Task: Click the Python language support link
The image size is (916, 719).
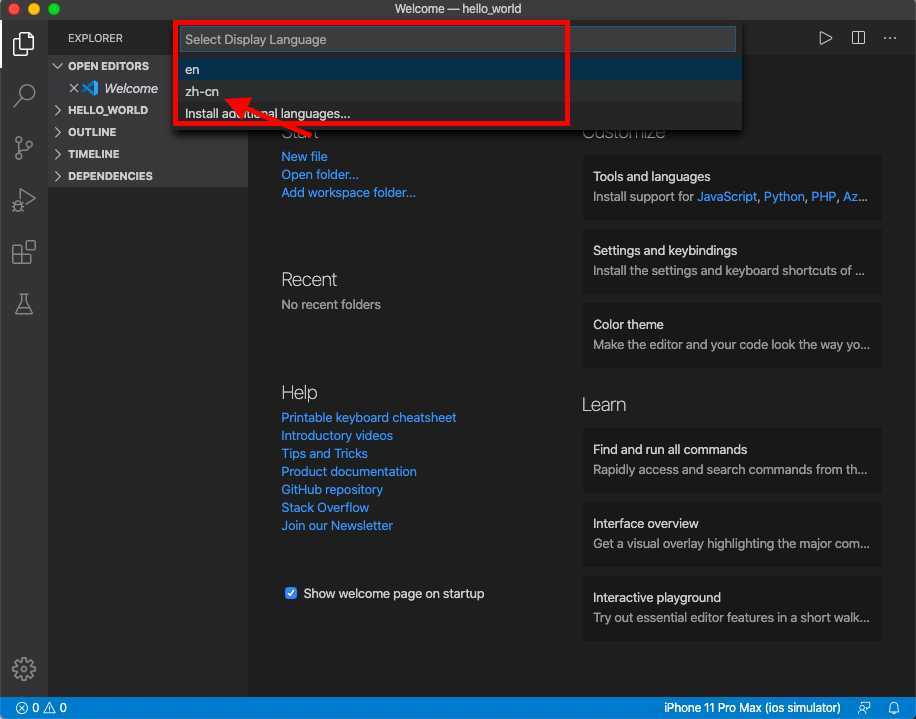Action: [784, 197]
